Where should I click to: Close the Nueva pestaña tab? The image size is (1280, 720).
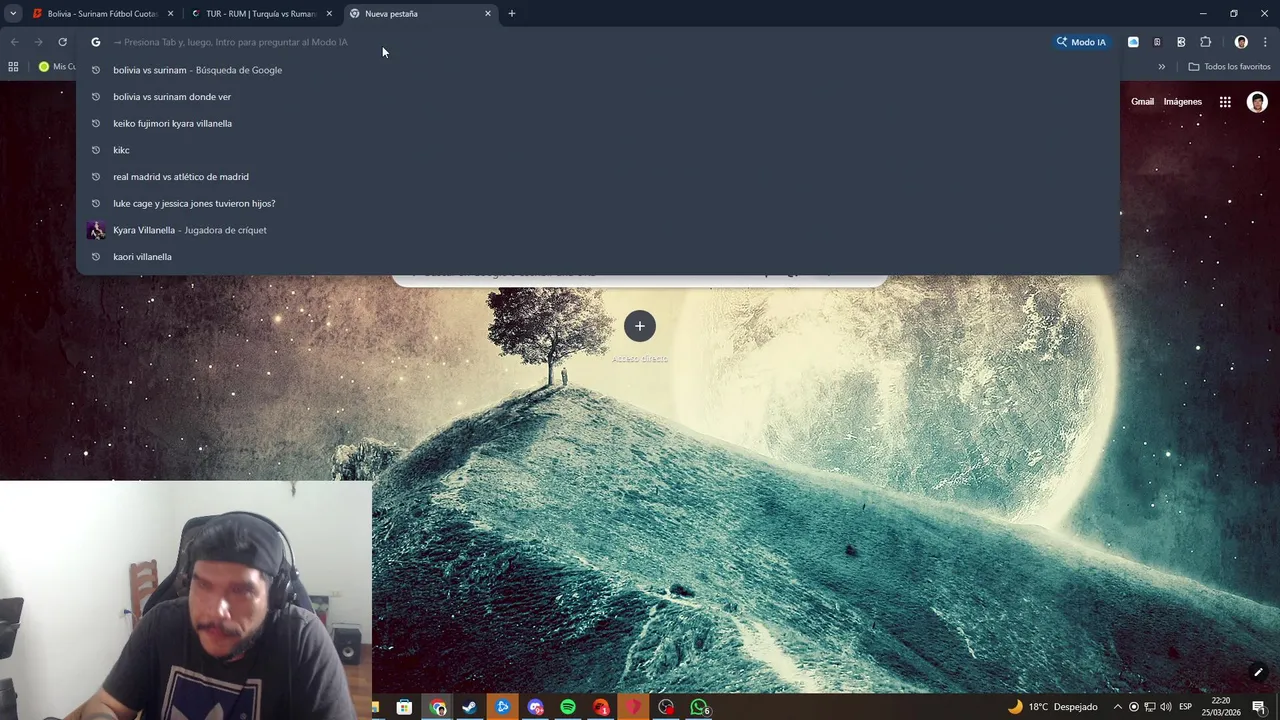point(488,14)
